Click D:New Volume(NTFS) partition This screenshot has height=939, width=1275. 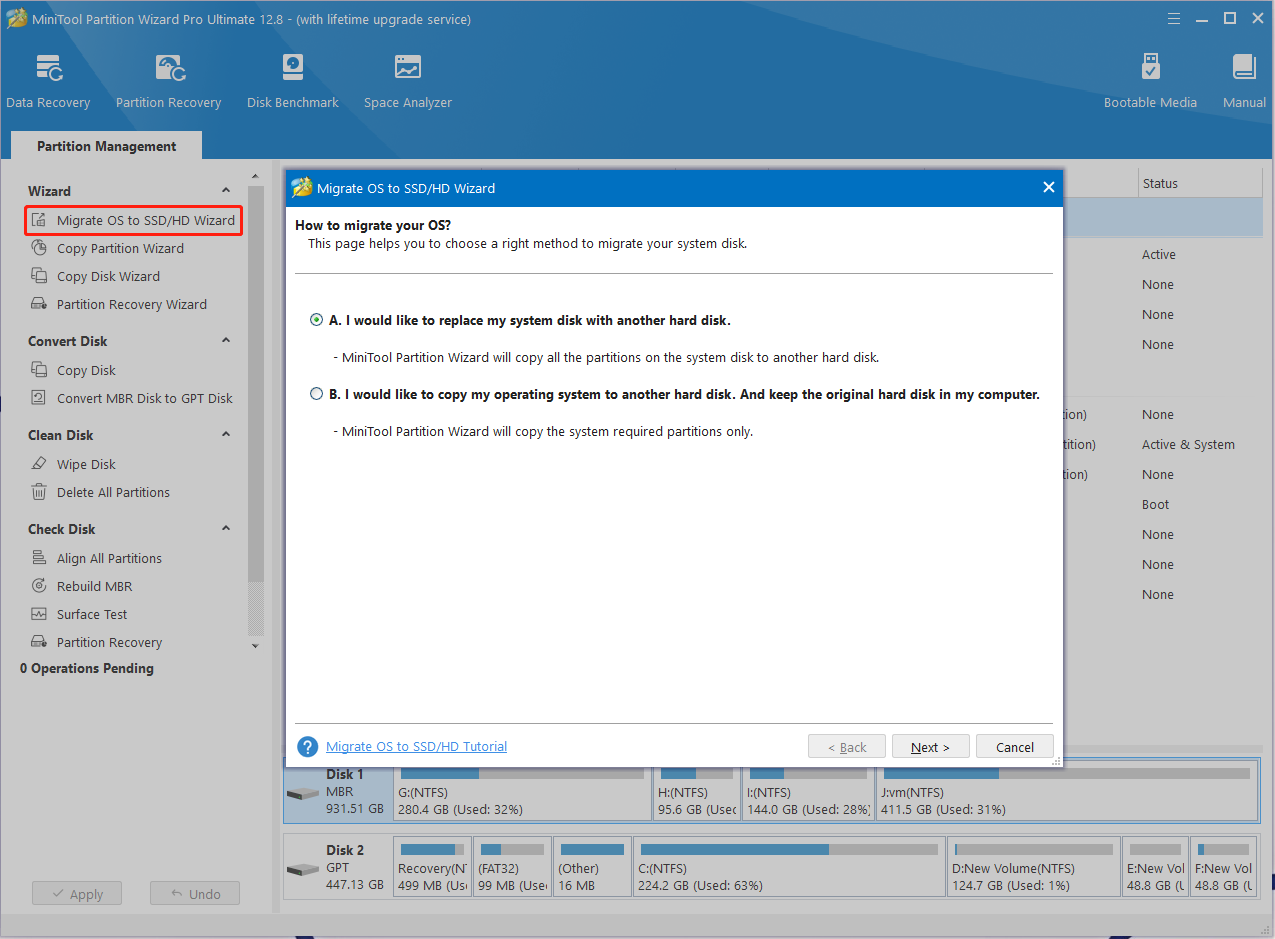pos(1033,866)
